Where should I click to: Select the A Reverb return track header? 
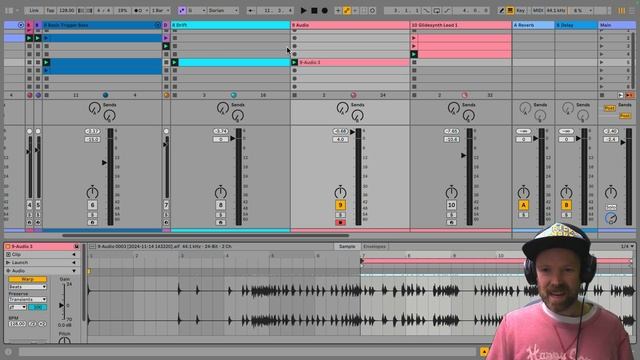coord(533,25)
